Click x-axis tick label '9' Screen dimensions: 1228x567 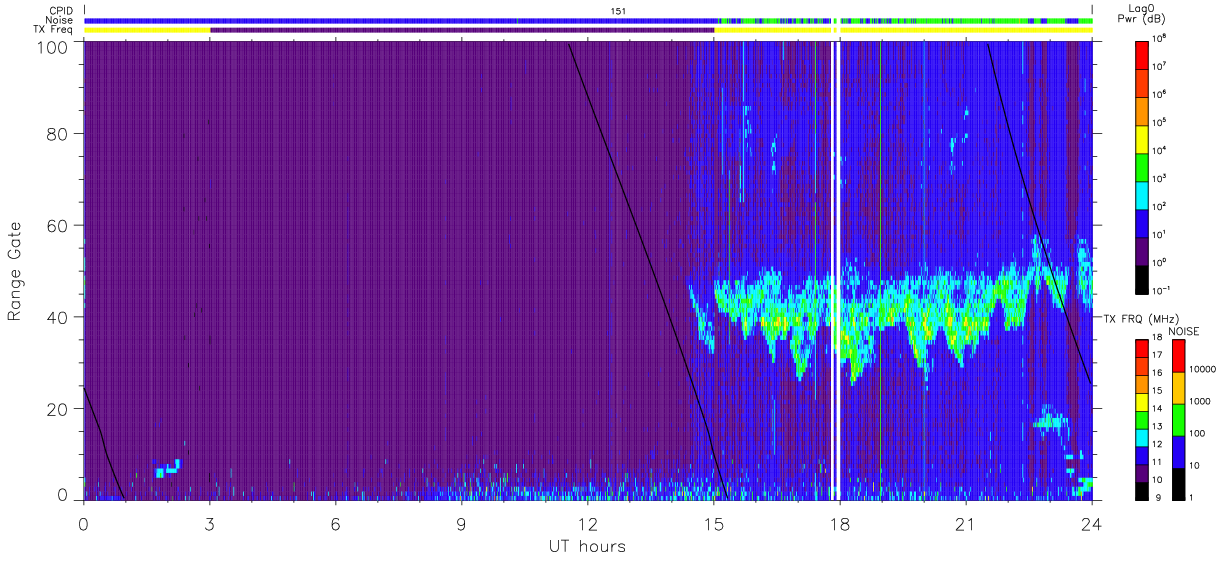[x=461, y=524]
